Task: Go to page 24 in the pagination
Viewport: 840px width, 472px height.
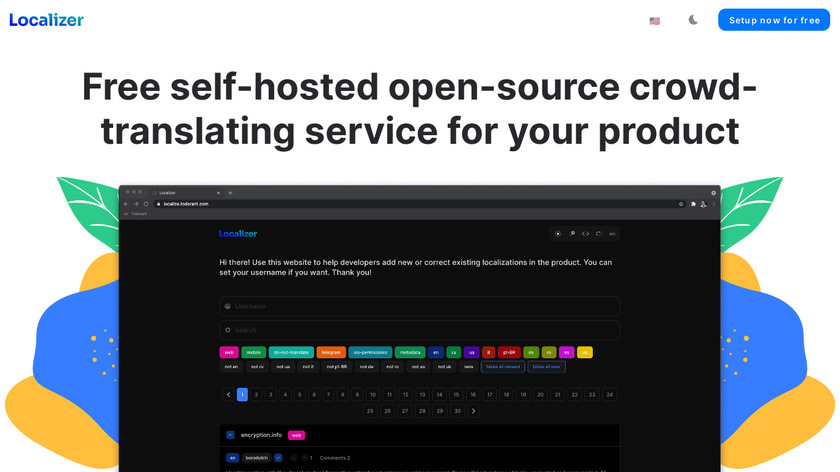Action: [x=610, y=395]
